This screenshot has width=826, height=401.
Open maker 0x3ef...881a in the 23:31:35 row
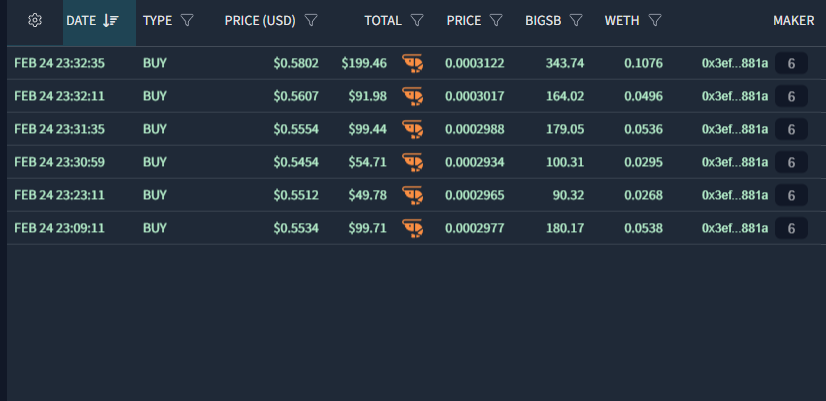tap(735, 130)
